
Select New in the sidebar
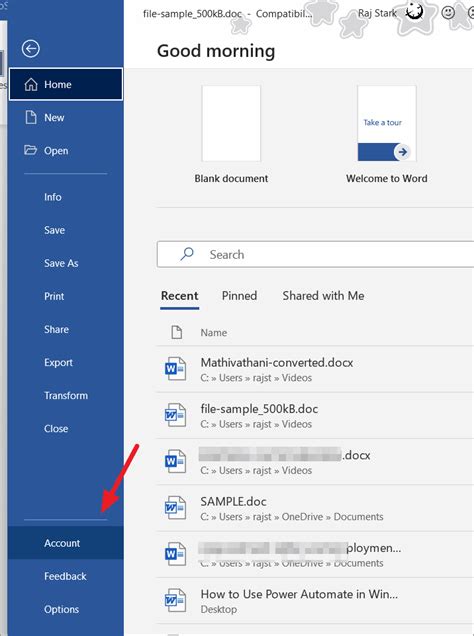[x=65, y=118]
